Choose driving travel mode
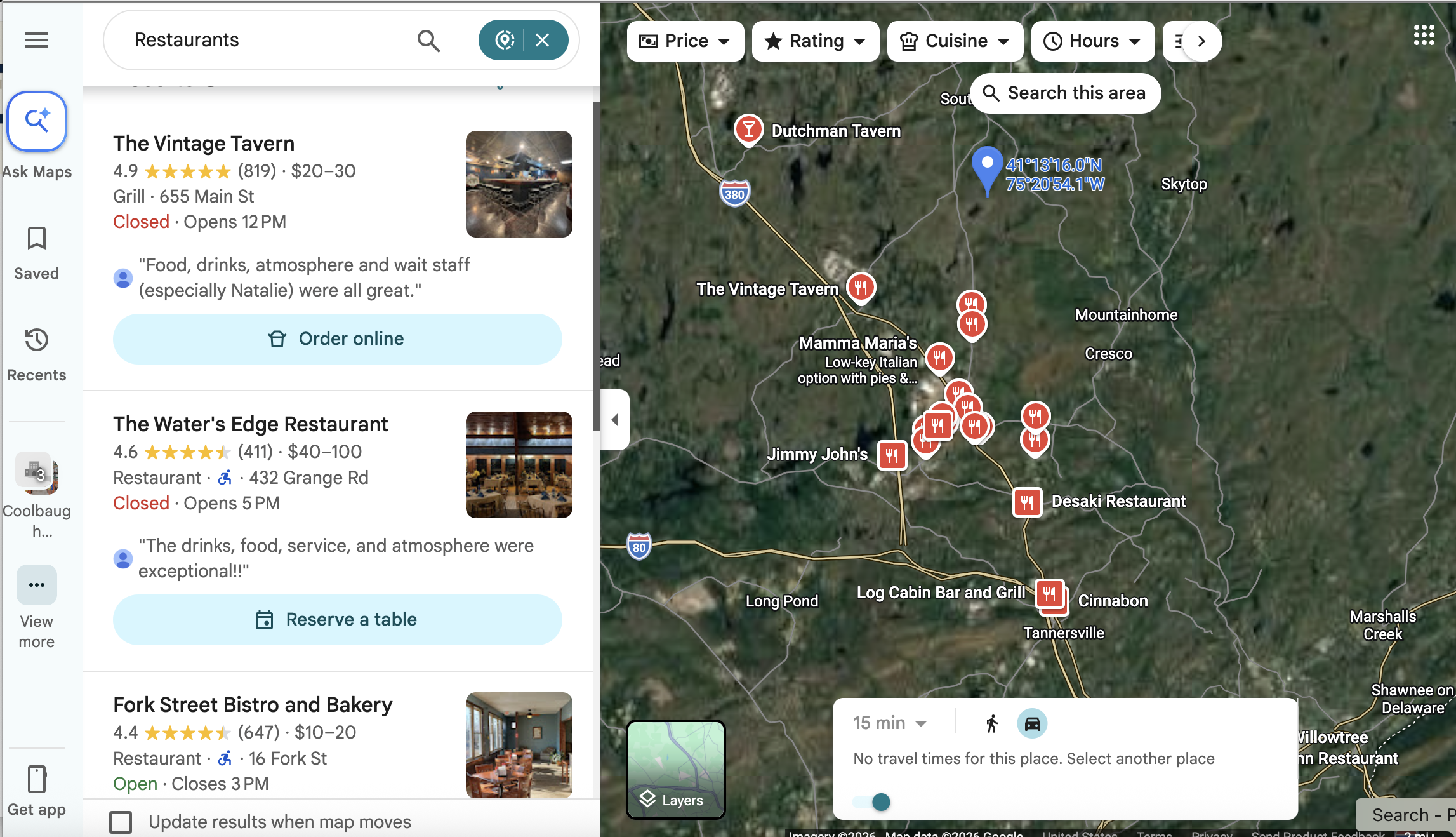 point(1032,723)
